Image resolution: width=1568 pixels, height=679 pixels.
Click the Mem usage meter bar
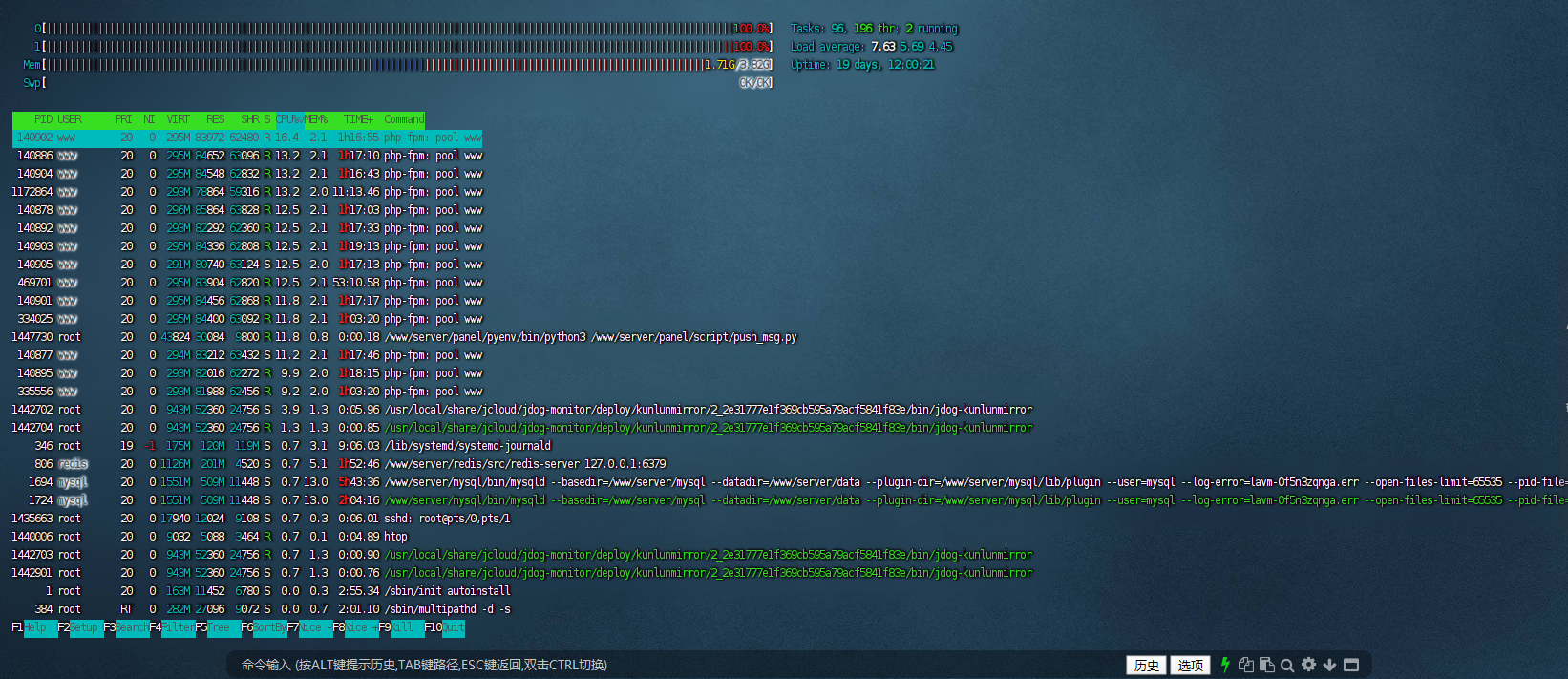pyautogui.click(x=398, y=65)
